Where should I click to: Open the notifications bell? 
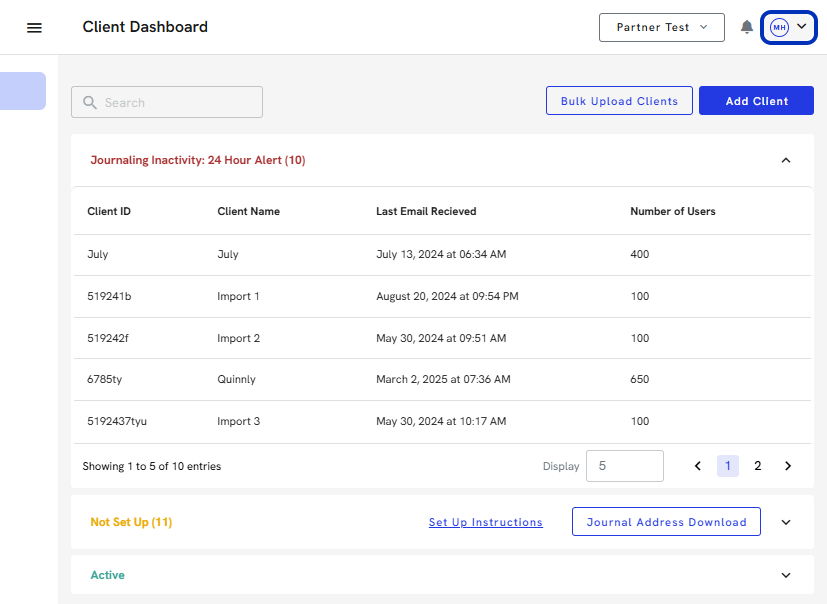(746, 27)
